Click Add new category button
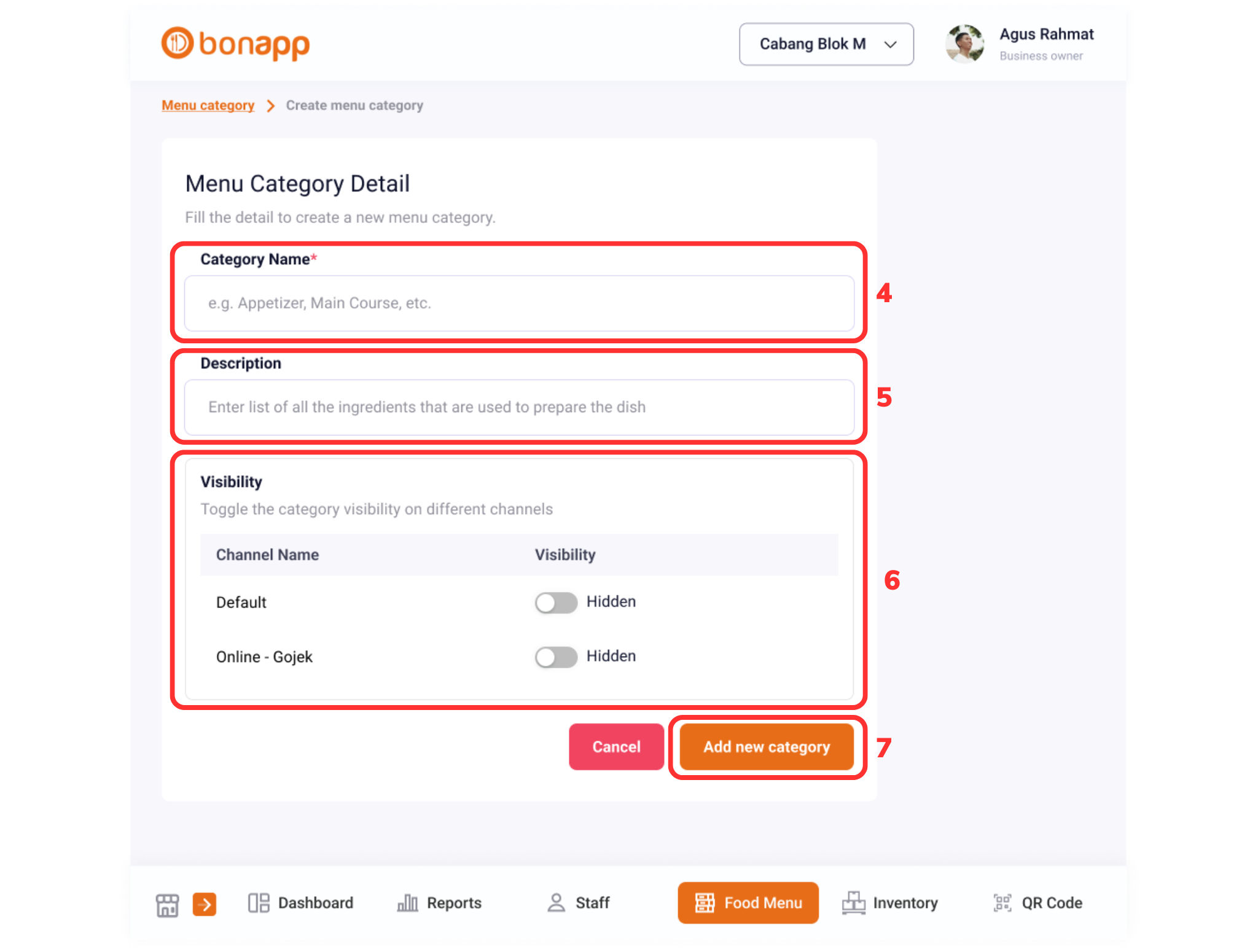This screenshot has width=1258, height=952. [x=767, y=747]
